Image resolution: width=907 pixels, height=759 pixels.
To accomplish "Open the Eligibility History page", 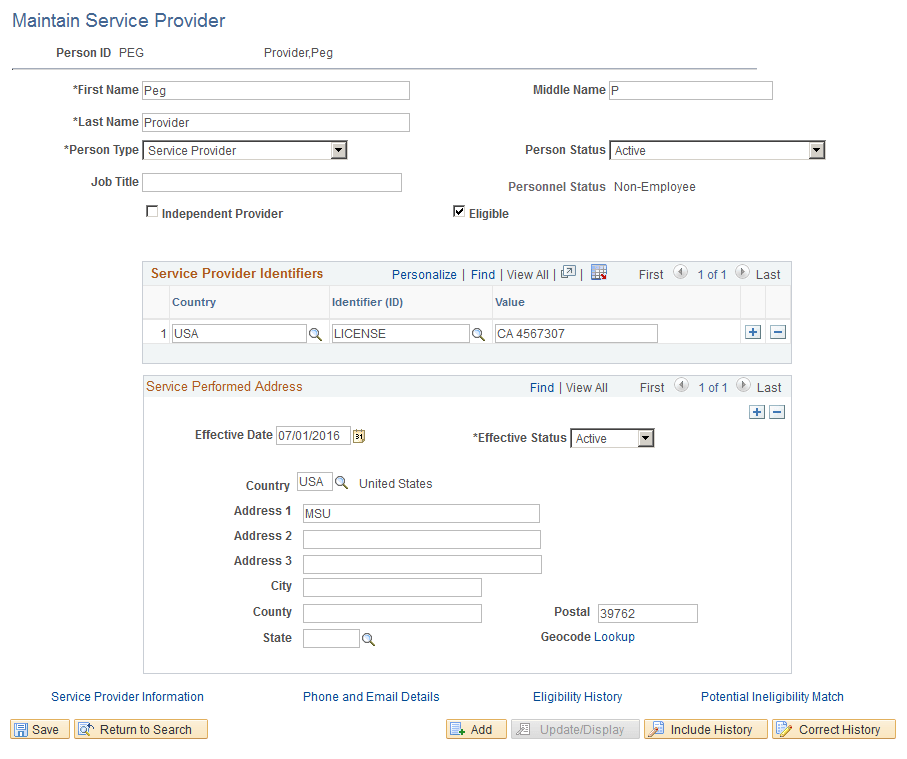I will [x=578, y=697].
